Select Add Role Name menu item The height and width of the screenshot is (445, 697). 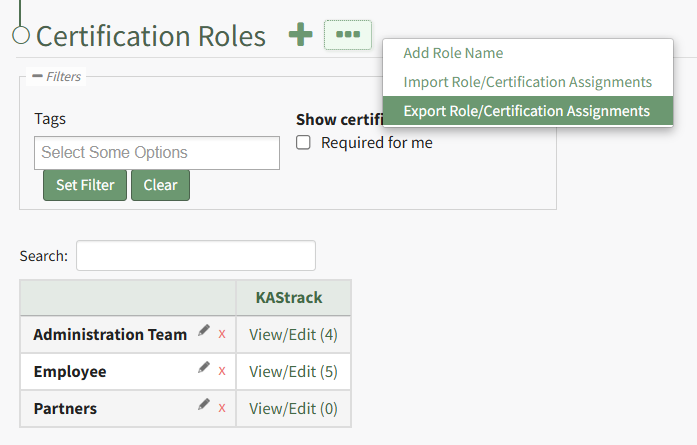coord(453,53)
